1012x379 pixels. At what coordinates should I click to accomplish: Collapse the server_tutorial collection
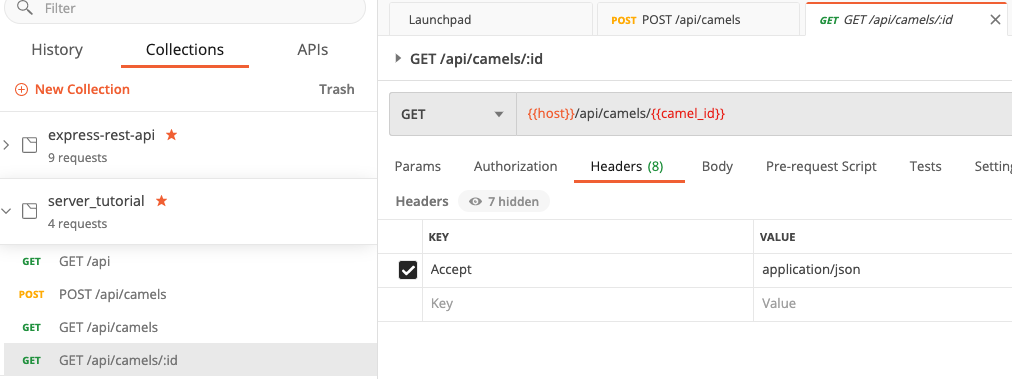coord(6,210)
